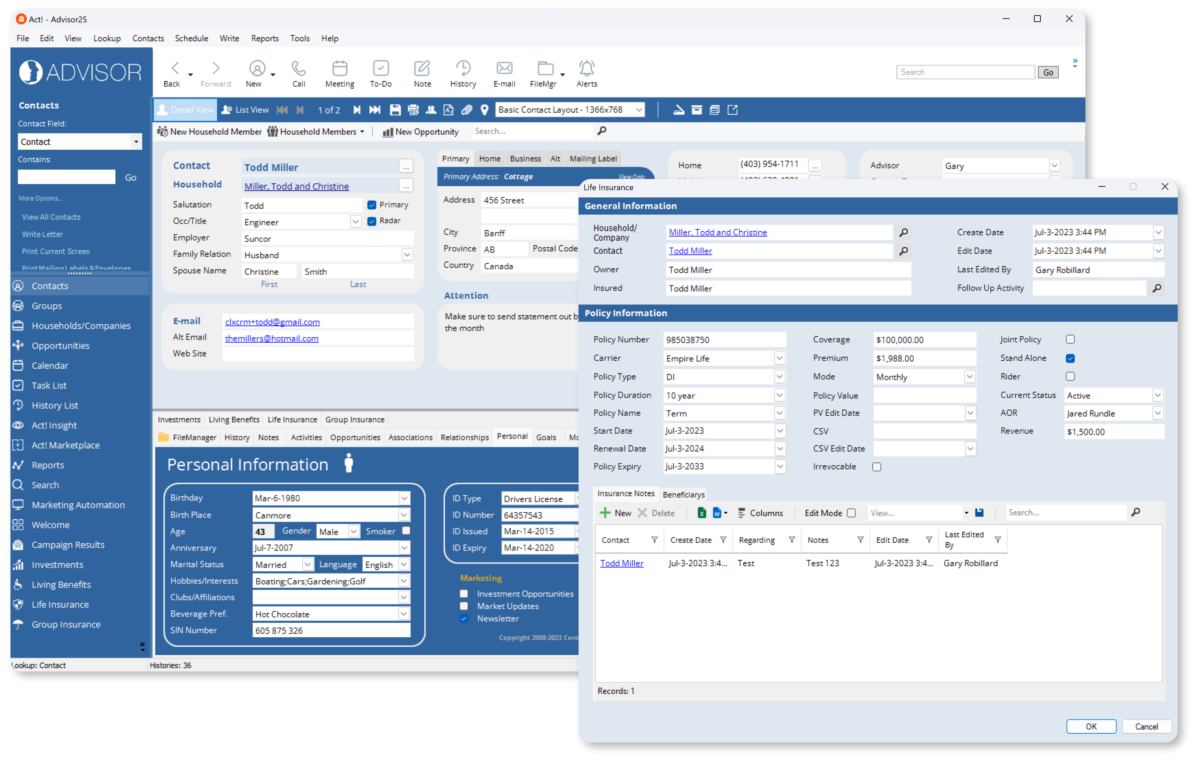Click the filter icon on Contact column
Viewport: 1200px width, 764px height.
655,540
